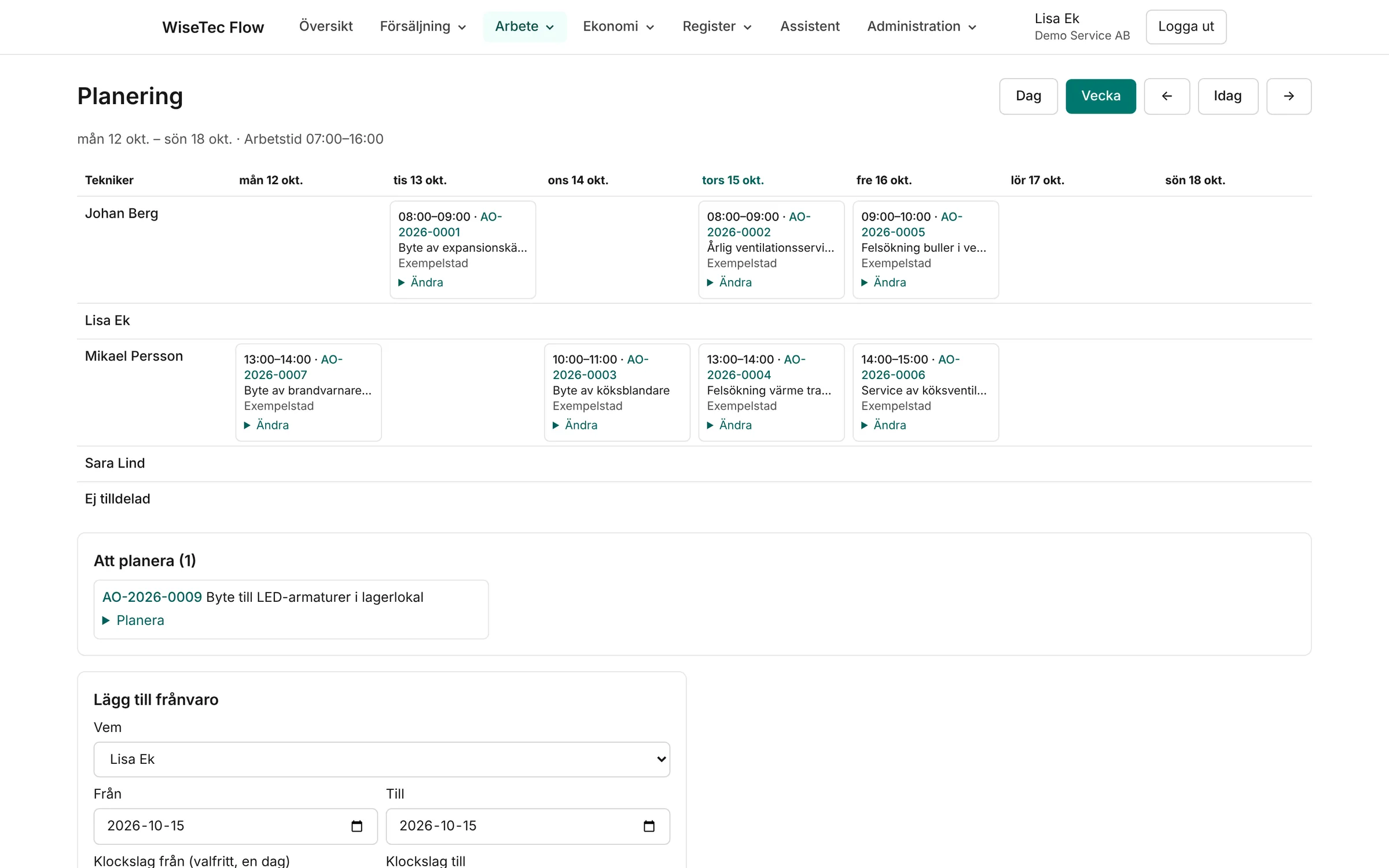Open work order link AO-2026-0007
Viewport: 1389px width, 868px height.
275,375
